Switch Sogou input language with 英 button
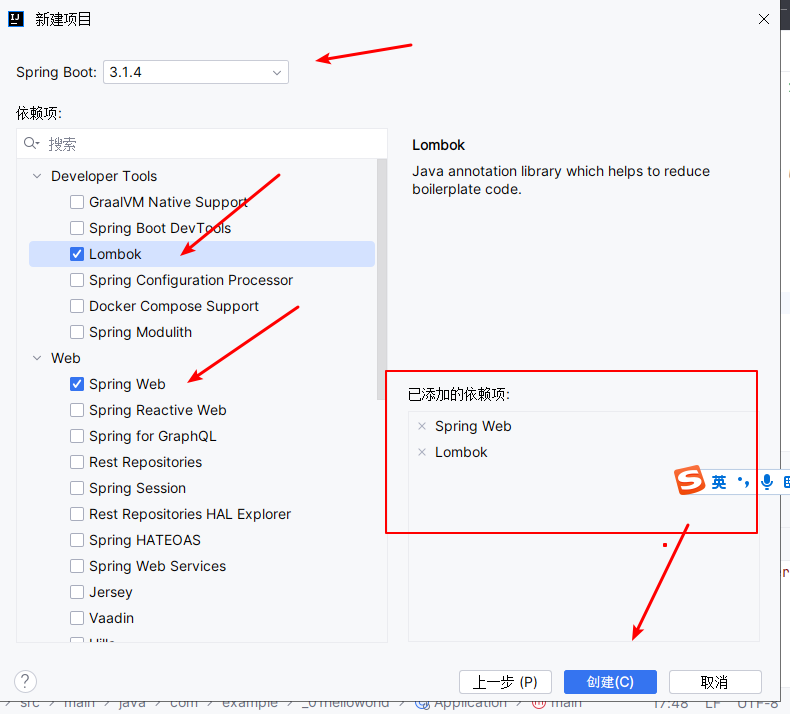The image size is (790, 714). (718, 482)
